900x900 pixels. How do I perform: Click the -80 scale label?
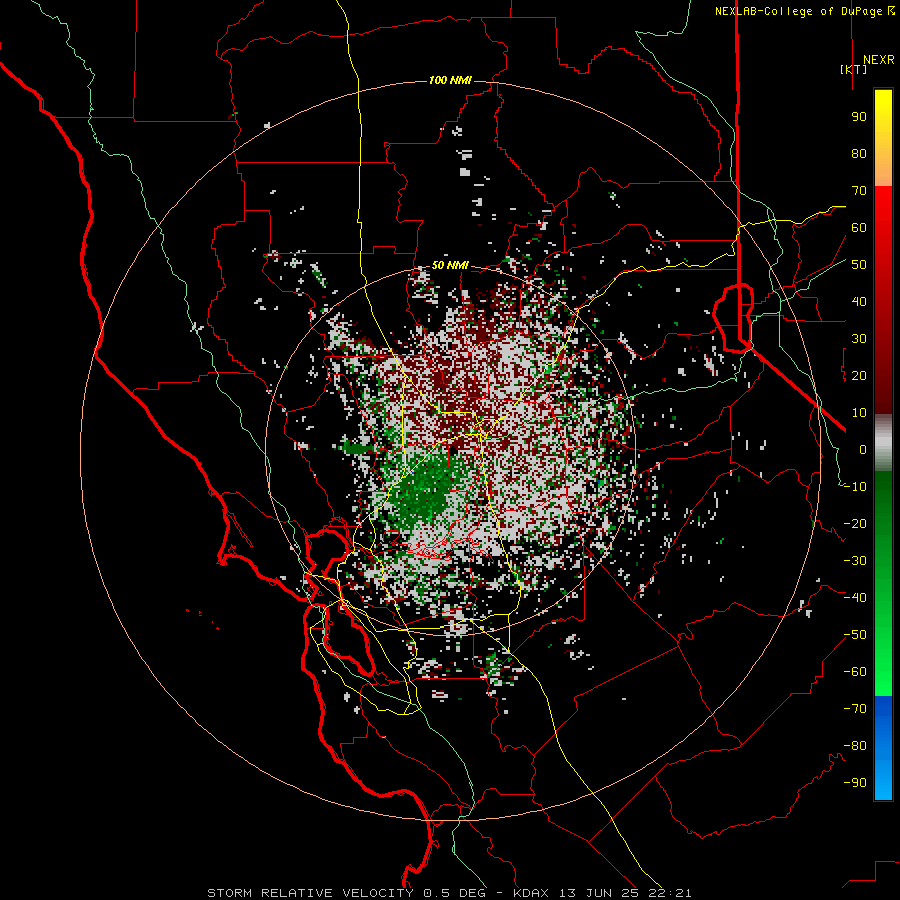click(855, 746)
